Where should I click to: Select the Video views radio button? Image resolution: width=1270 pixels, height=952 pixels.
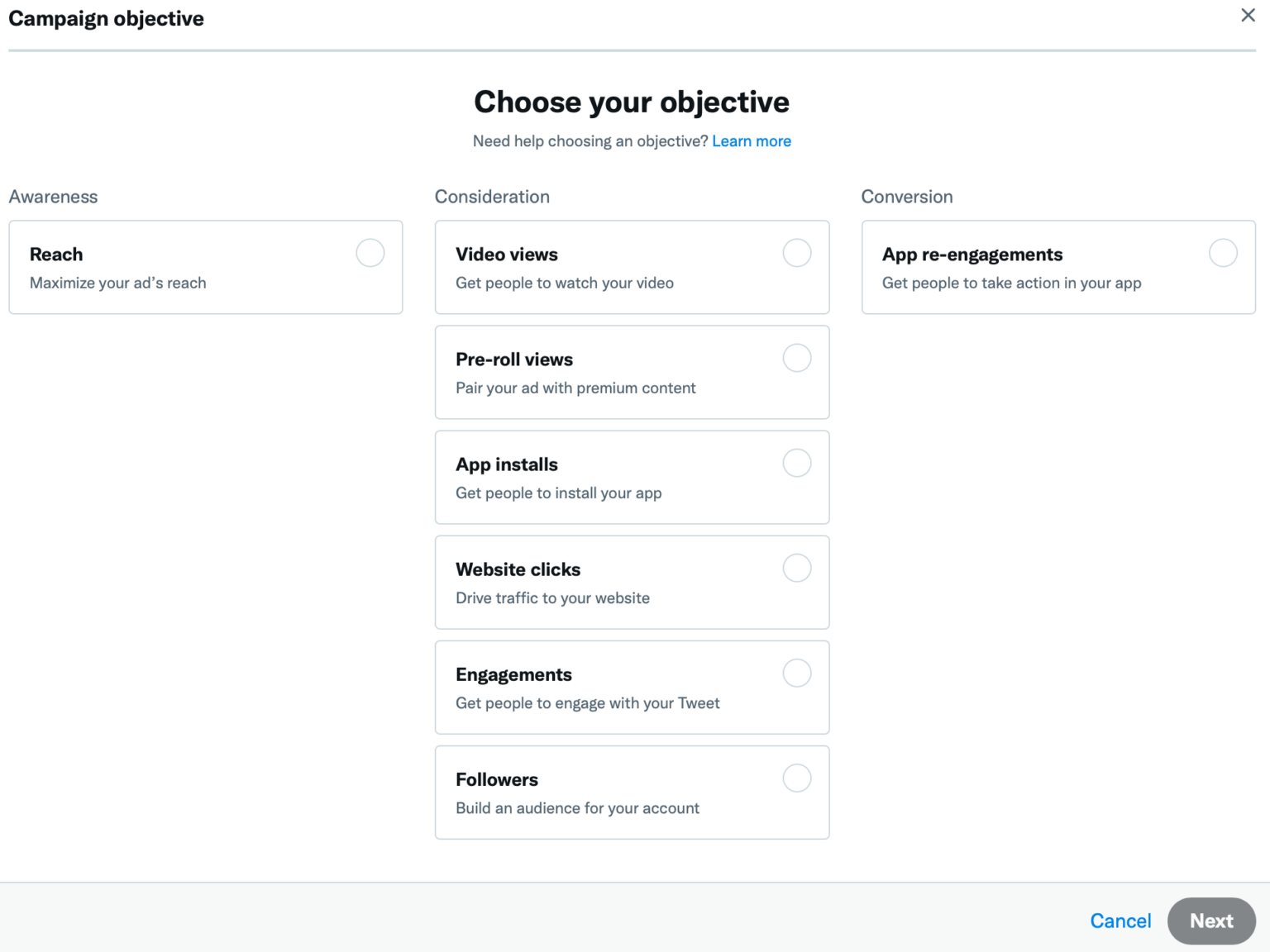click(796, 253)
